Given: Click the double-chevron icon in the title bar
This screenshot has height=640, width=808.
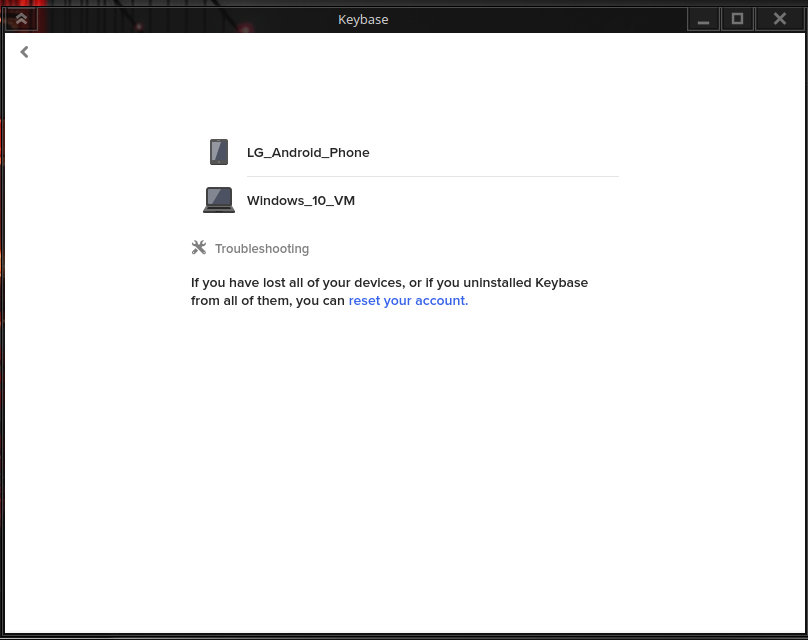Looking at the screenshot, I should coord(21,19).
